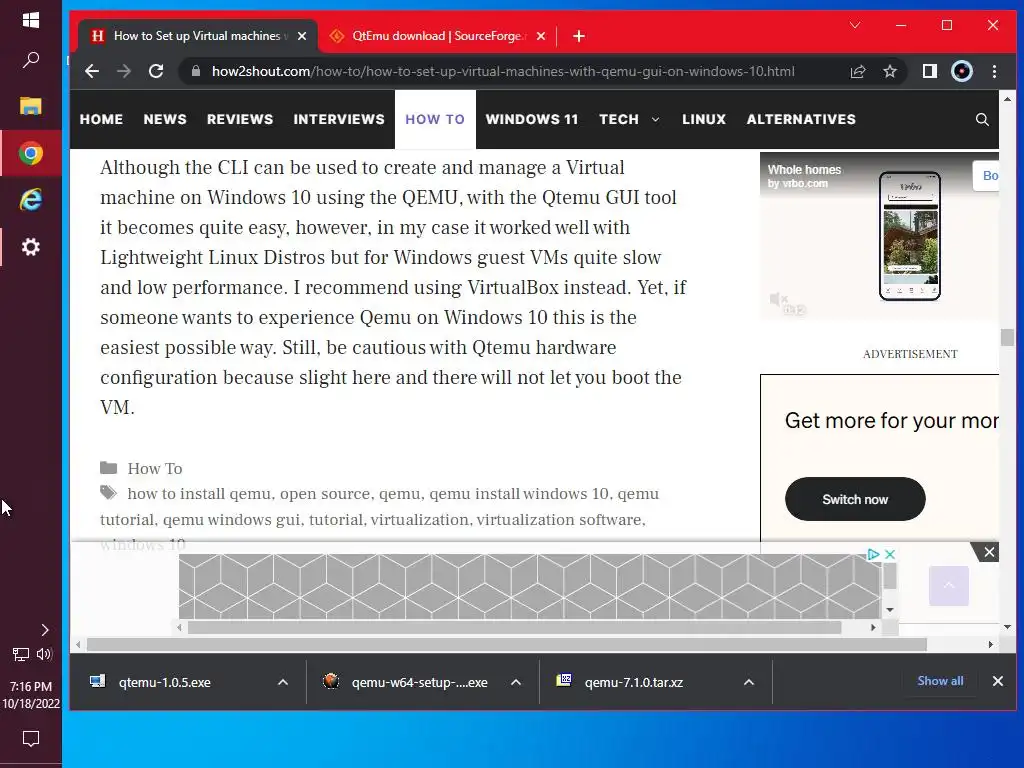Select the HOW TO nav item

435,120
